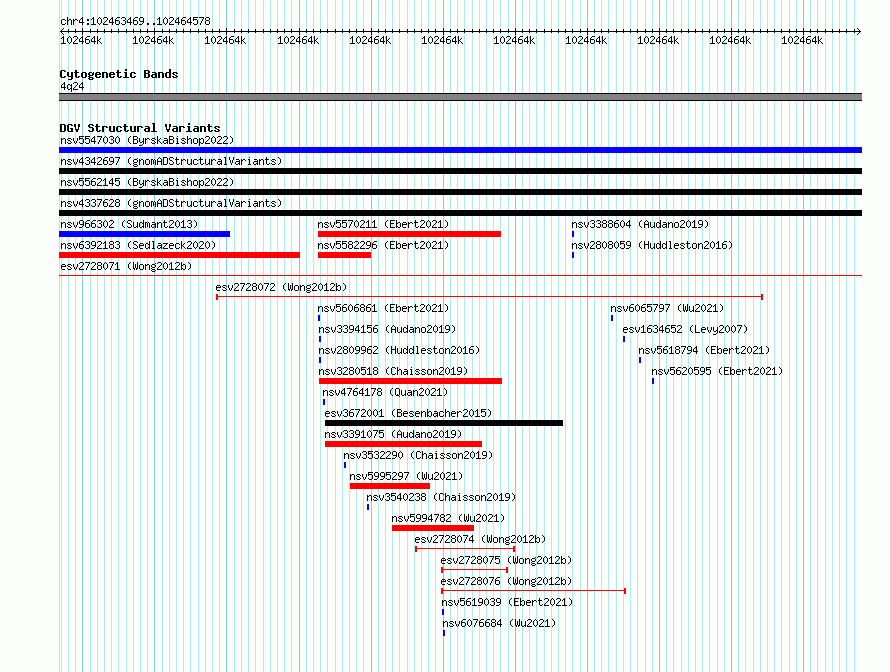Screen dimensions: 890x672
Task: Open nsv4342697 (gnomADStructuralVariants) label
Action: [x=171, y=161]
